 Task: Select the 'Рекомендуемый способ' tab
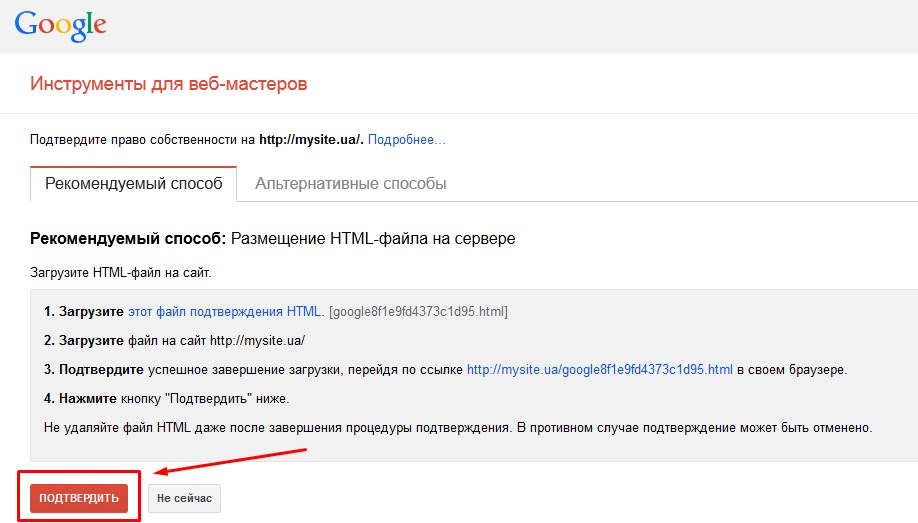tap(133, 184)
